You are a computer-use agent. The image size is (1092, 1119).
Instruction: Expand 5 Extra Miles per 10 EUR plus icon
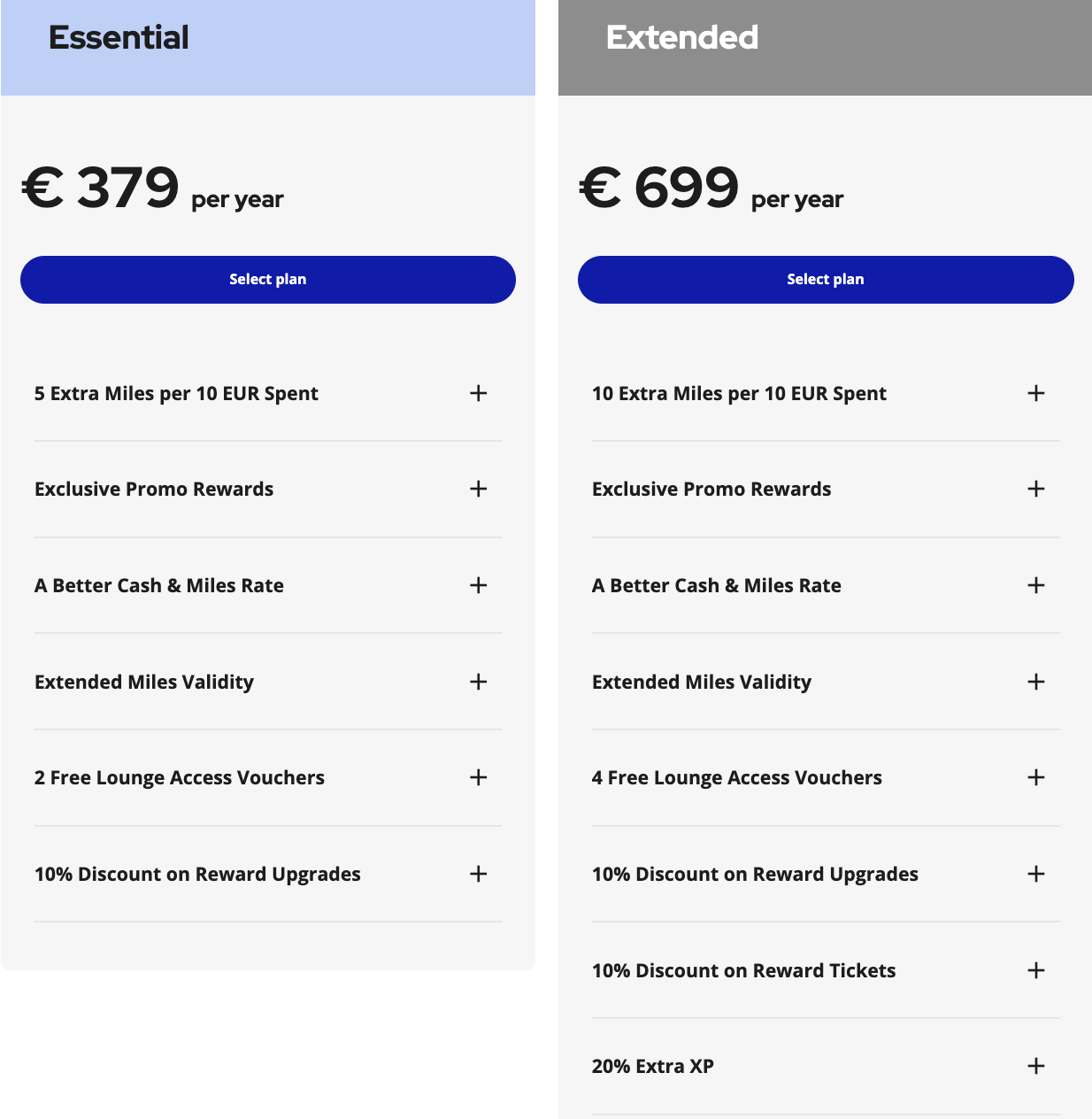479,393
